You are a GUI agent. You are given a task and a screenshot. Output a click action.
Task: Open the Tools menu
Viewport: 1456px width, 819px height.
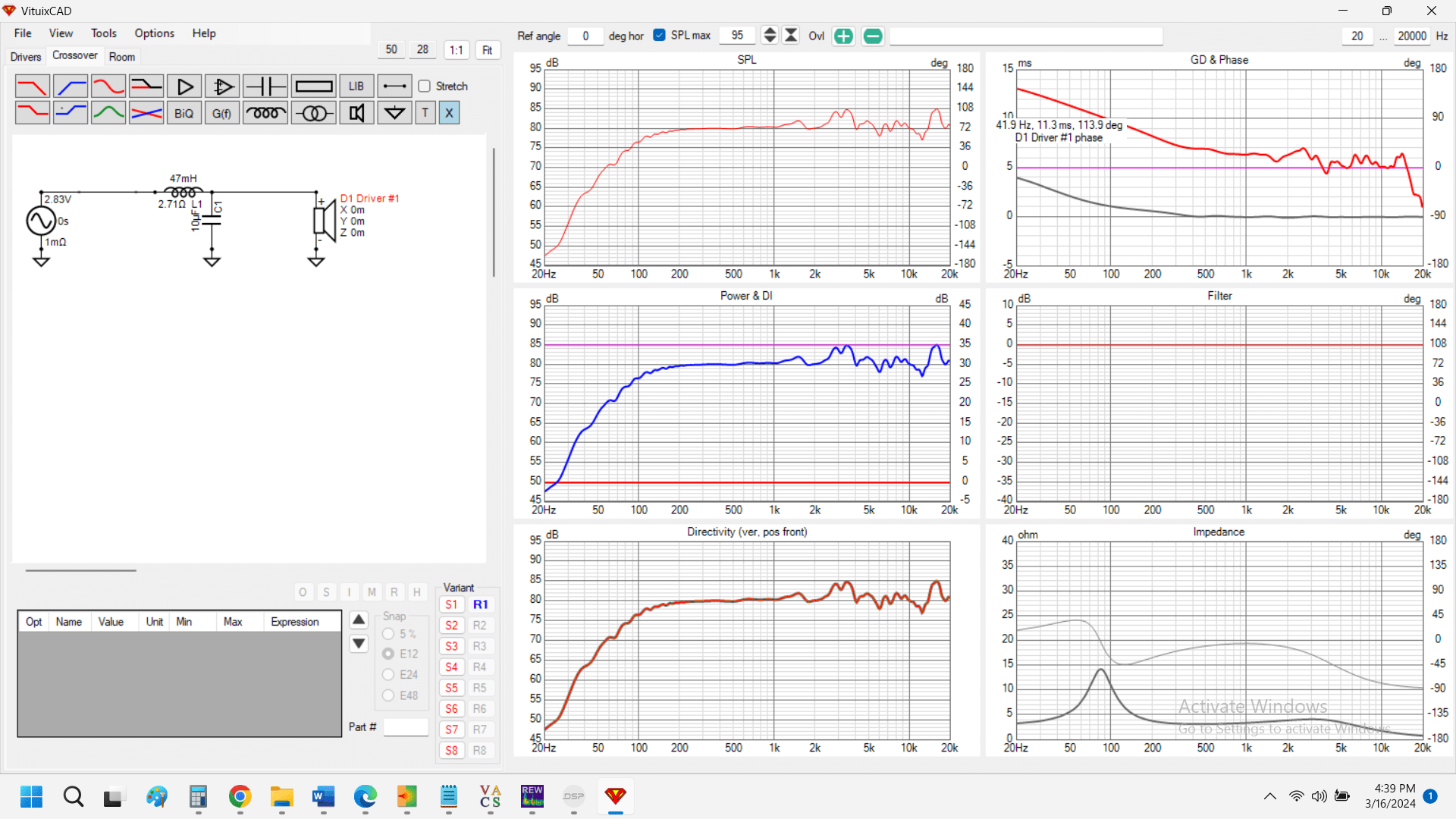point(104,33)
